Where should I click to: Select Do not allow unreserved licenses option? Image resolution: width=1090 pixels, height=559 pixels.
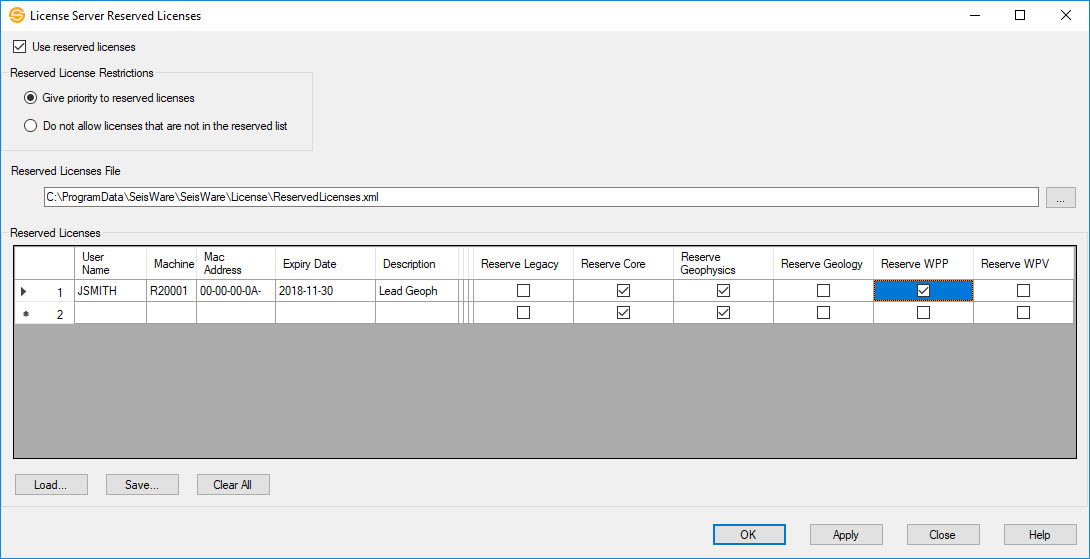coord(31,126)
